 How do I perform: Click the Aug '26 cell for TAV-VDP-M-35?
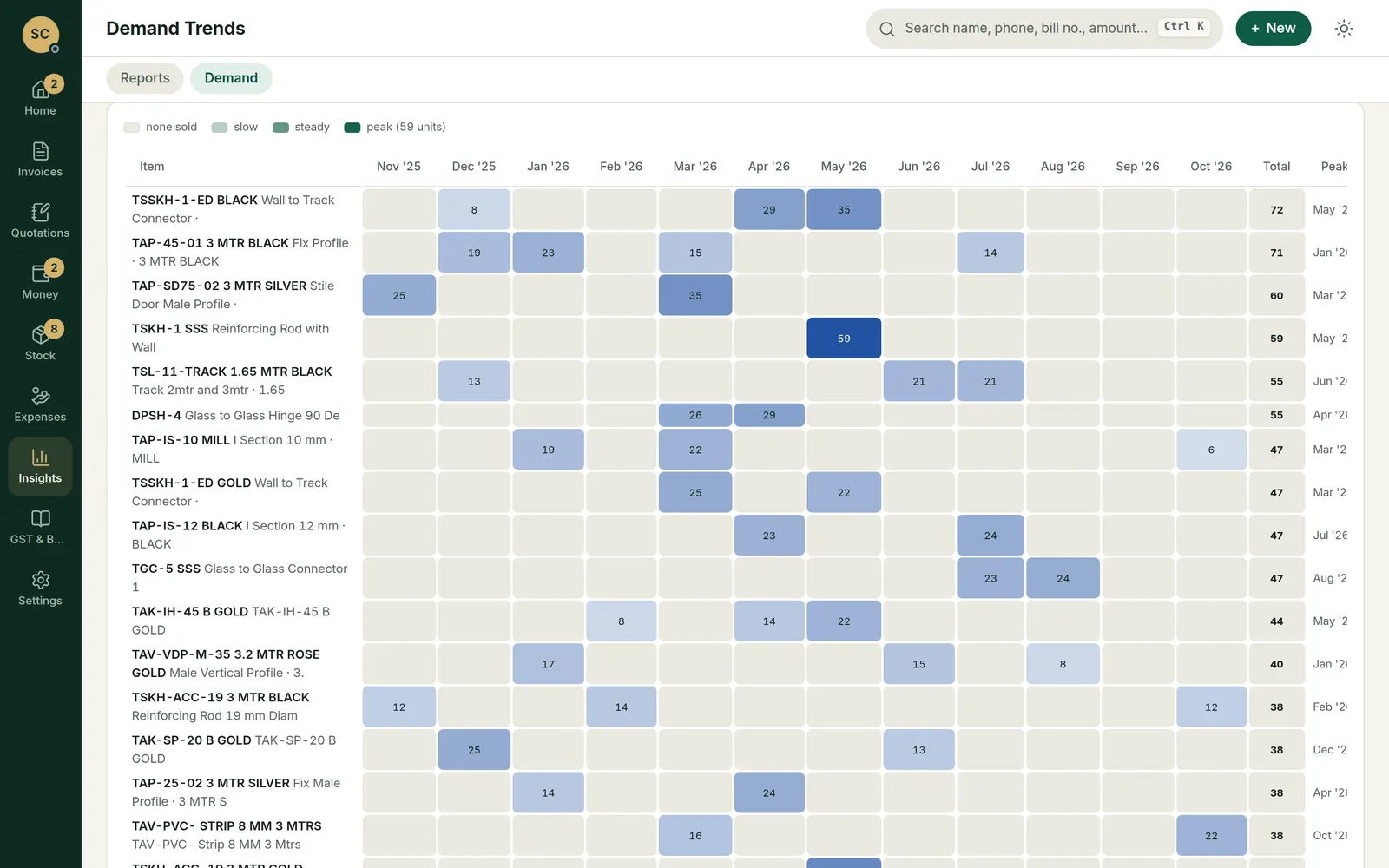(x=1063, y=664)
